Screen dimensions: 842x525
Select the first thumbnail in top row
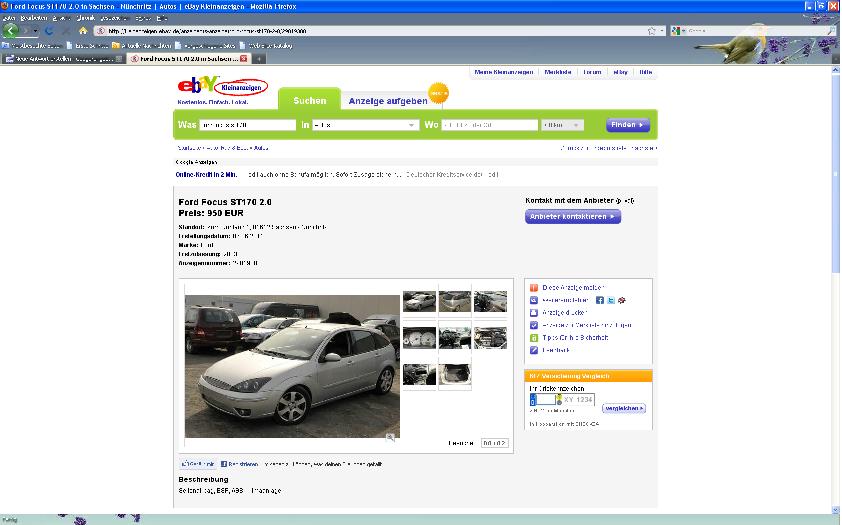click(x=419, y=301)
